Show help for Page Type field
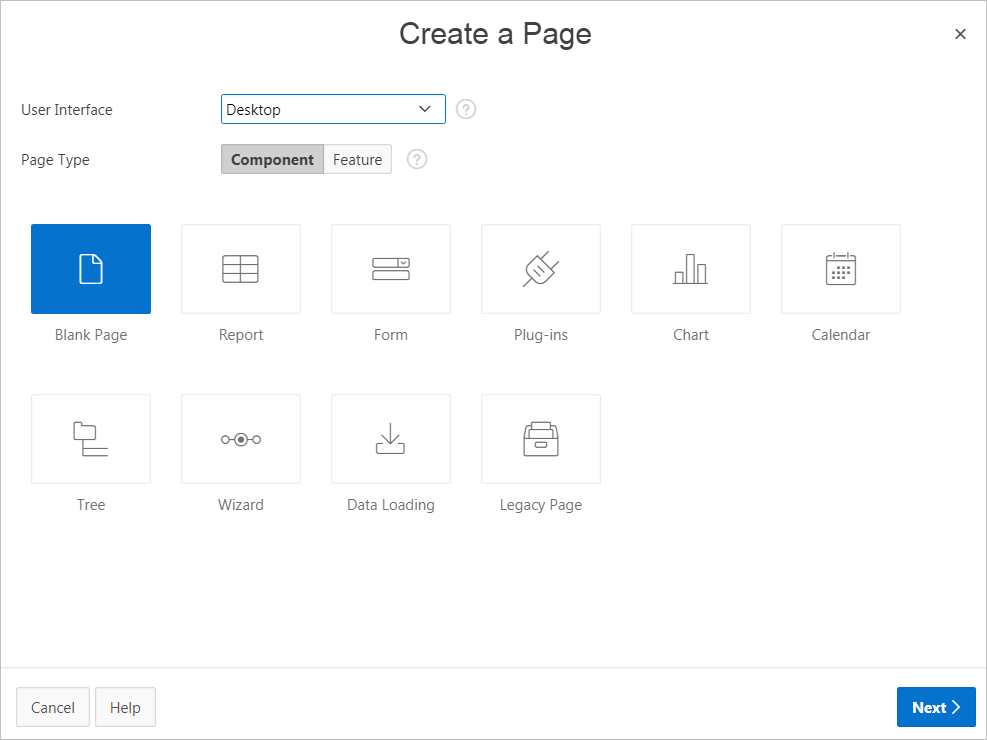The height and width of the screenshot is (740, 987). tap(417, 160)
